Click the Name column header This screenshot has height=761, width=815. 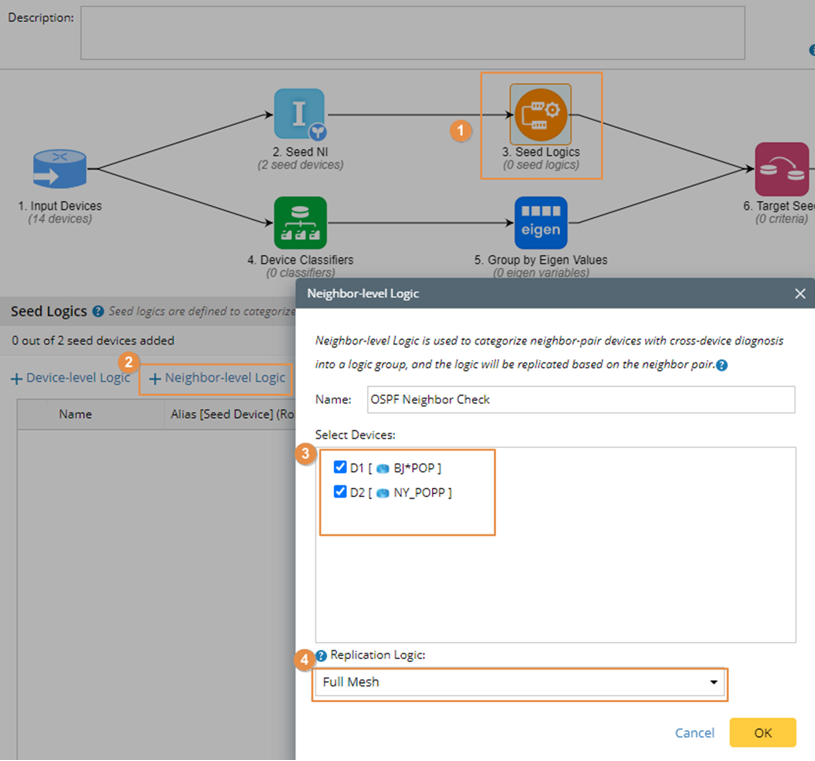[x=75, y=414]
